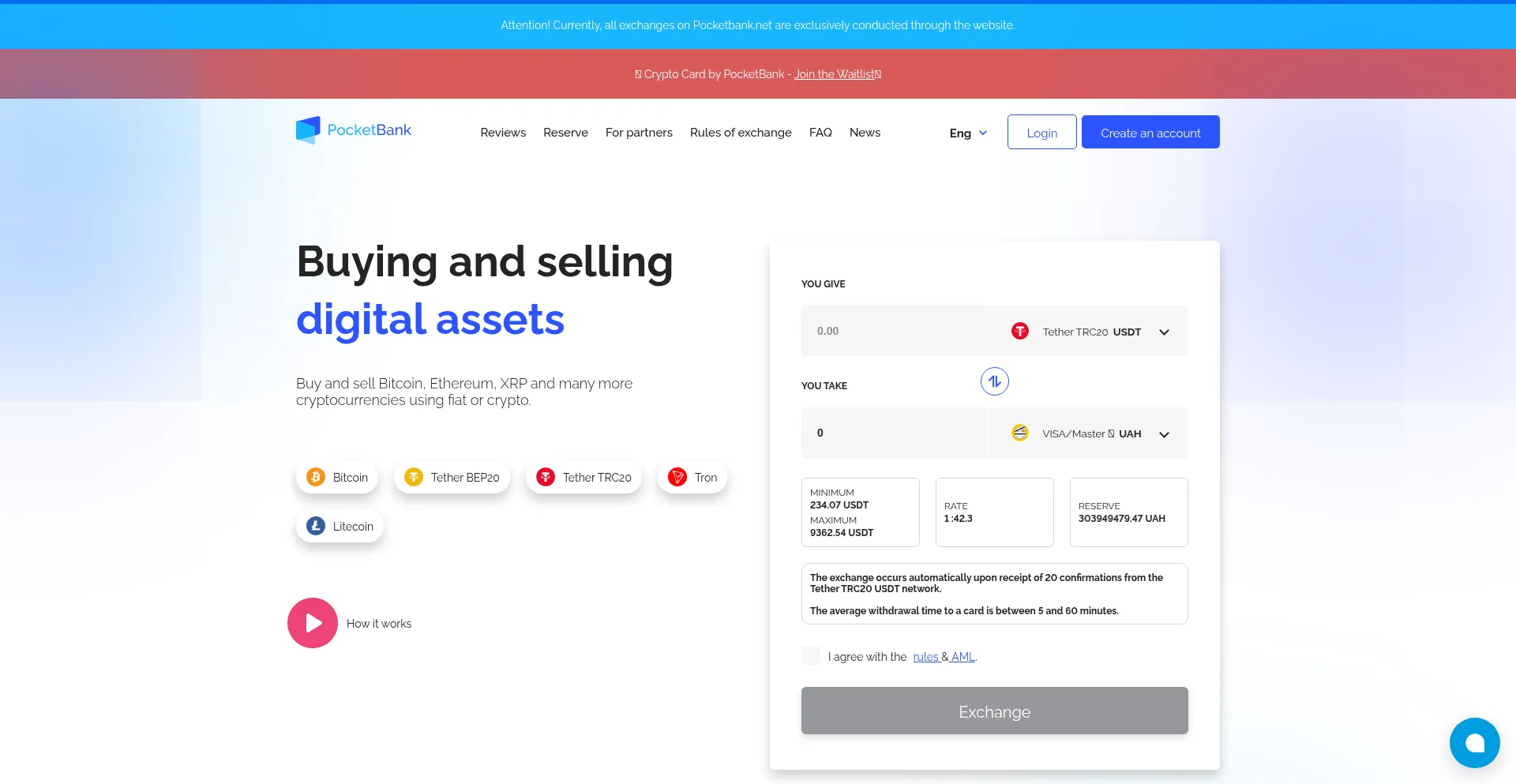Image resolution: width=1516 pixels, height=784 pixels.
Task: Swap give and take currencies
Action: tap(994, 381)
